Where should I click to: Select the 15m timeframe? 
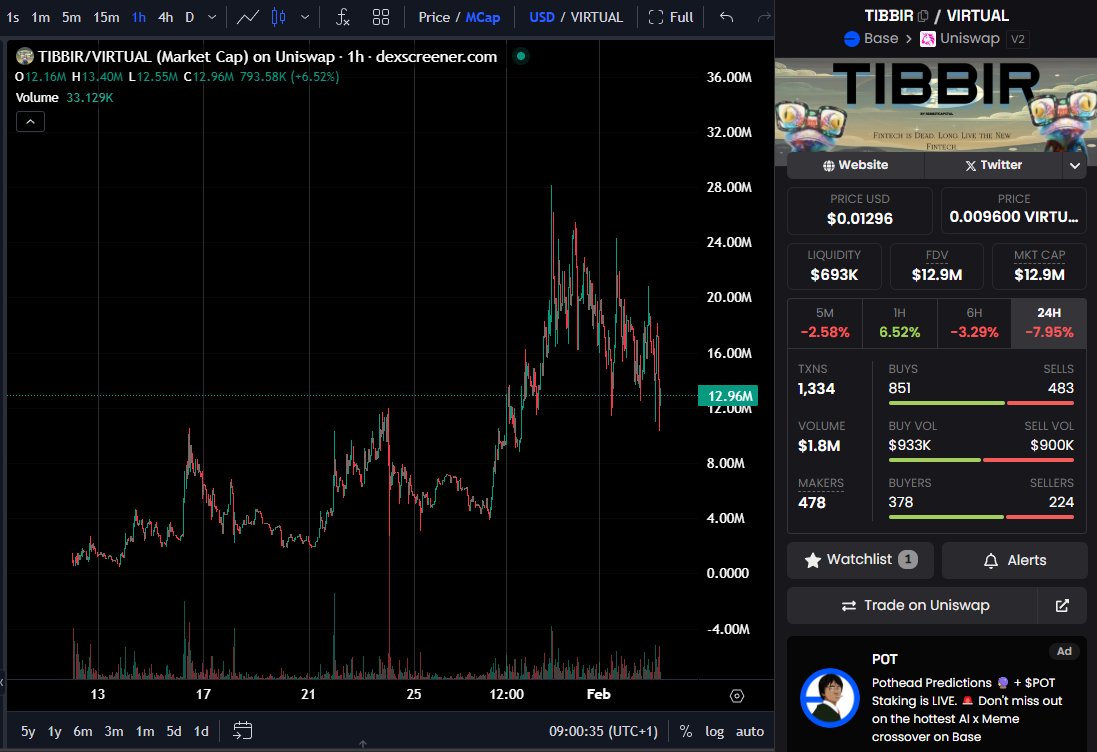point(106,17)
